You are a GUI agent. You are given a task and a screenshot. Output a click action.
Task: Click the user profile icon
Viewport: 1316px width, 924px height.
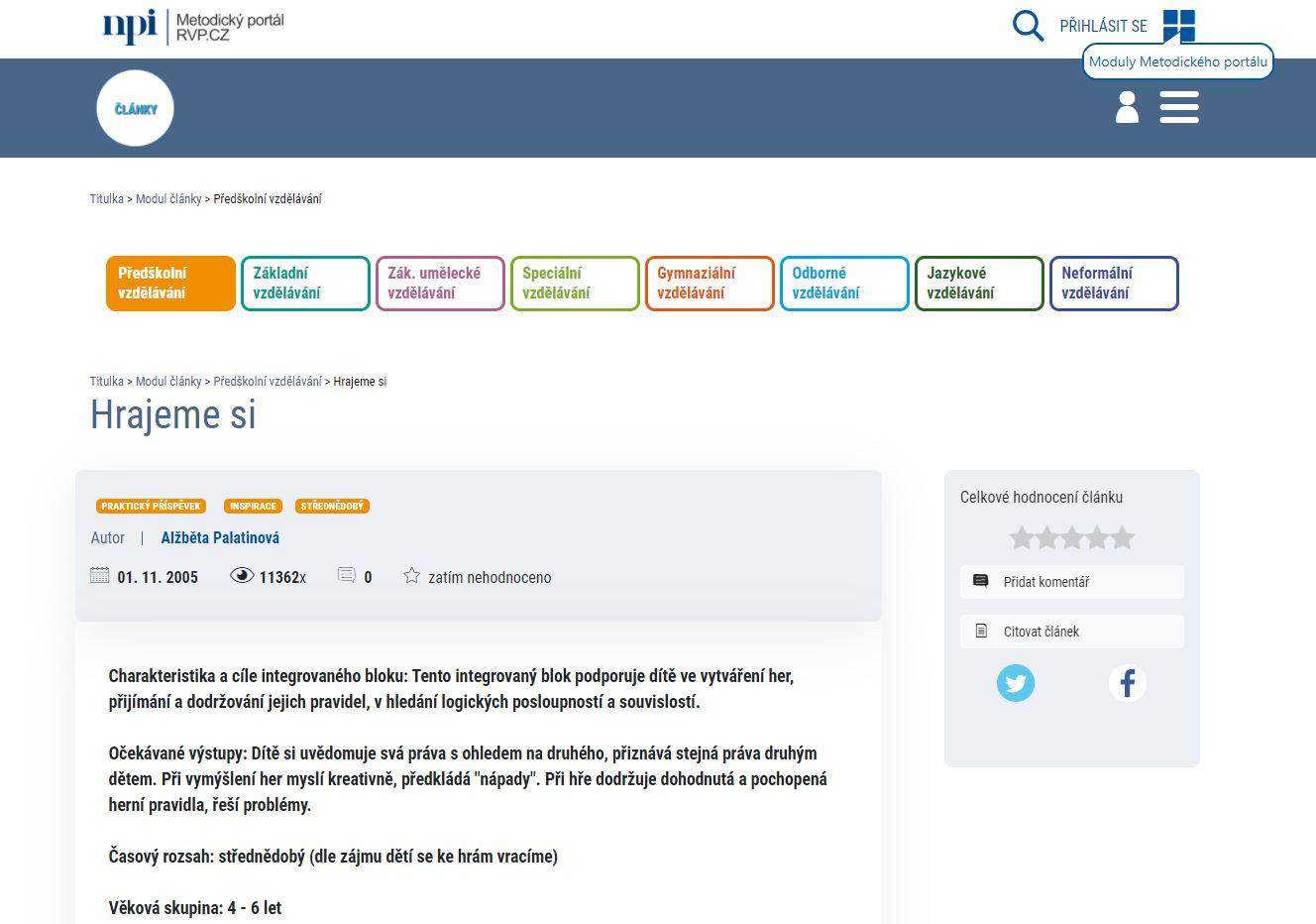1127,107
